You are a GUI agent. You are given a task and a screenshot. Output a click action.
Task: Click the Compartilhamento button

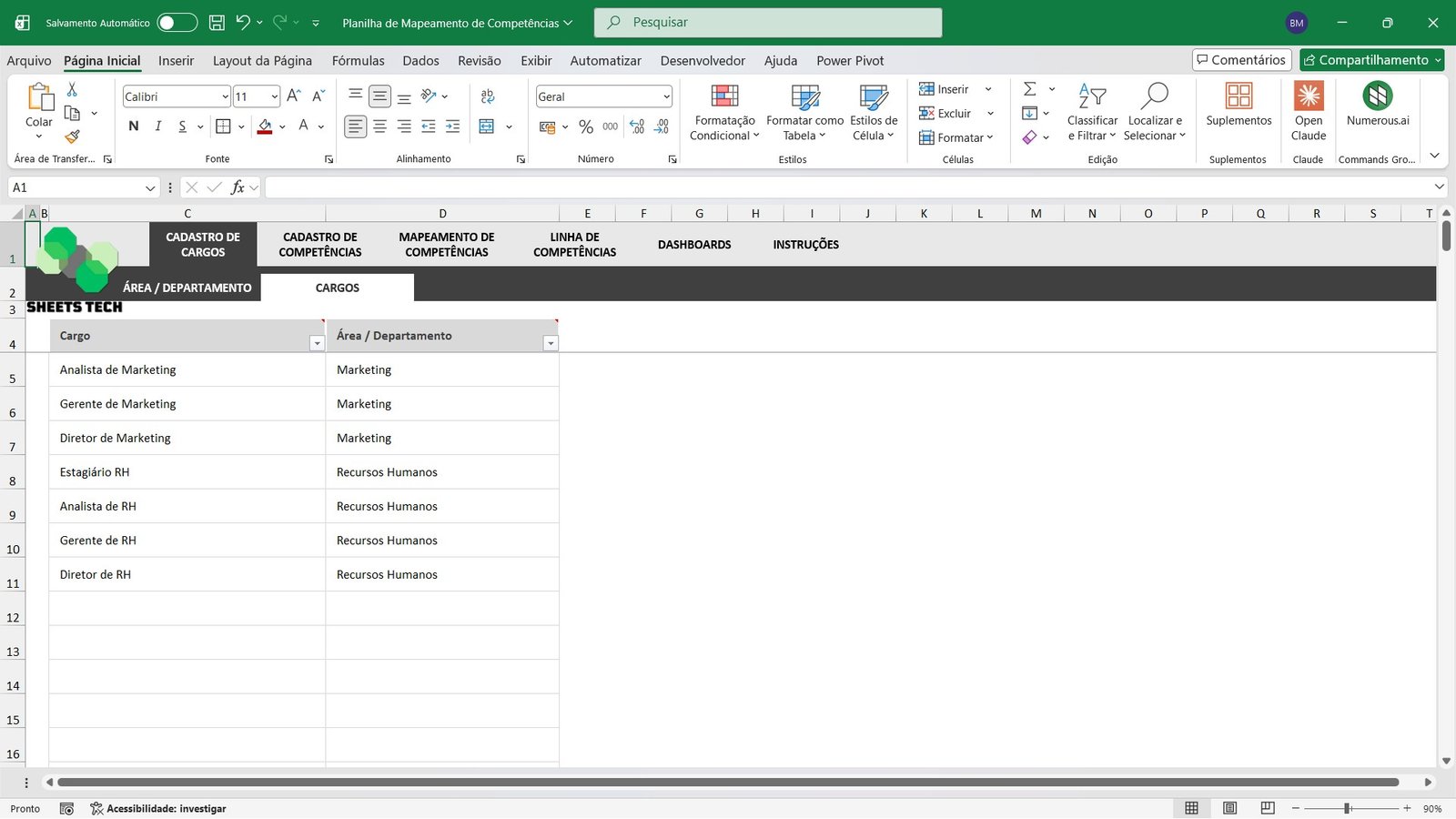(x=1370, y=59)
